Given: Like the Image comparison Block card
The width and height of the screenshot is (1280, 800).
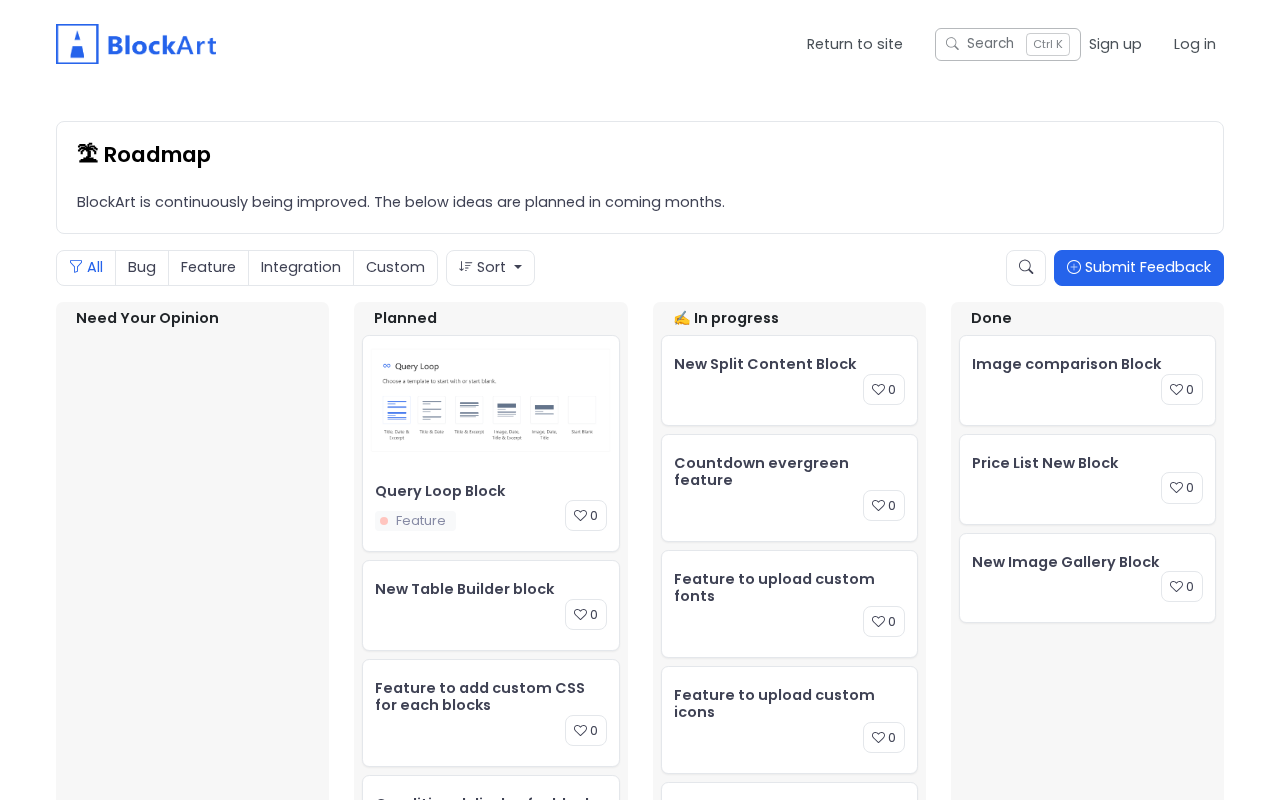Looking at the screenshot, I should point(1182,390).
